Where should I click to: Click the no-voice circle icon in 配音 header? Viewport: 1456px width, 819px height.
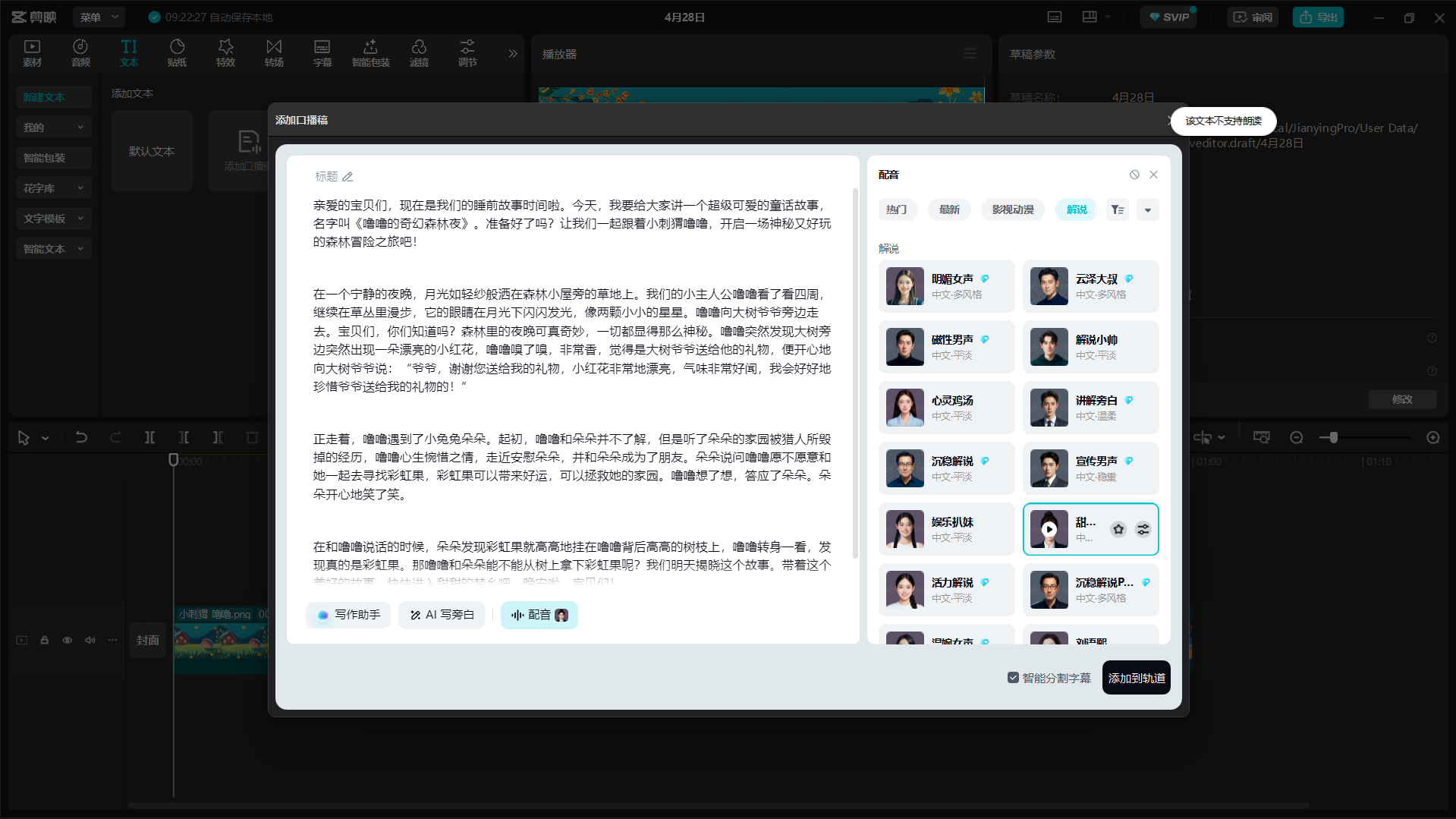coord(1134,175)
